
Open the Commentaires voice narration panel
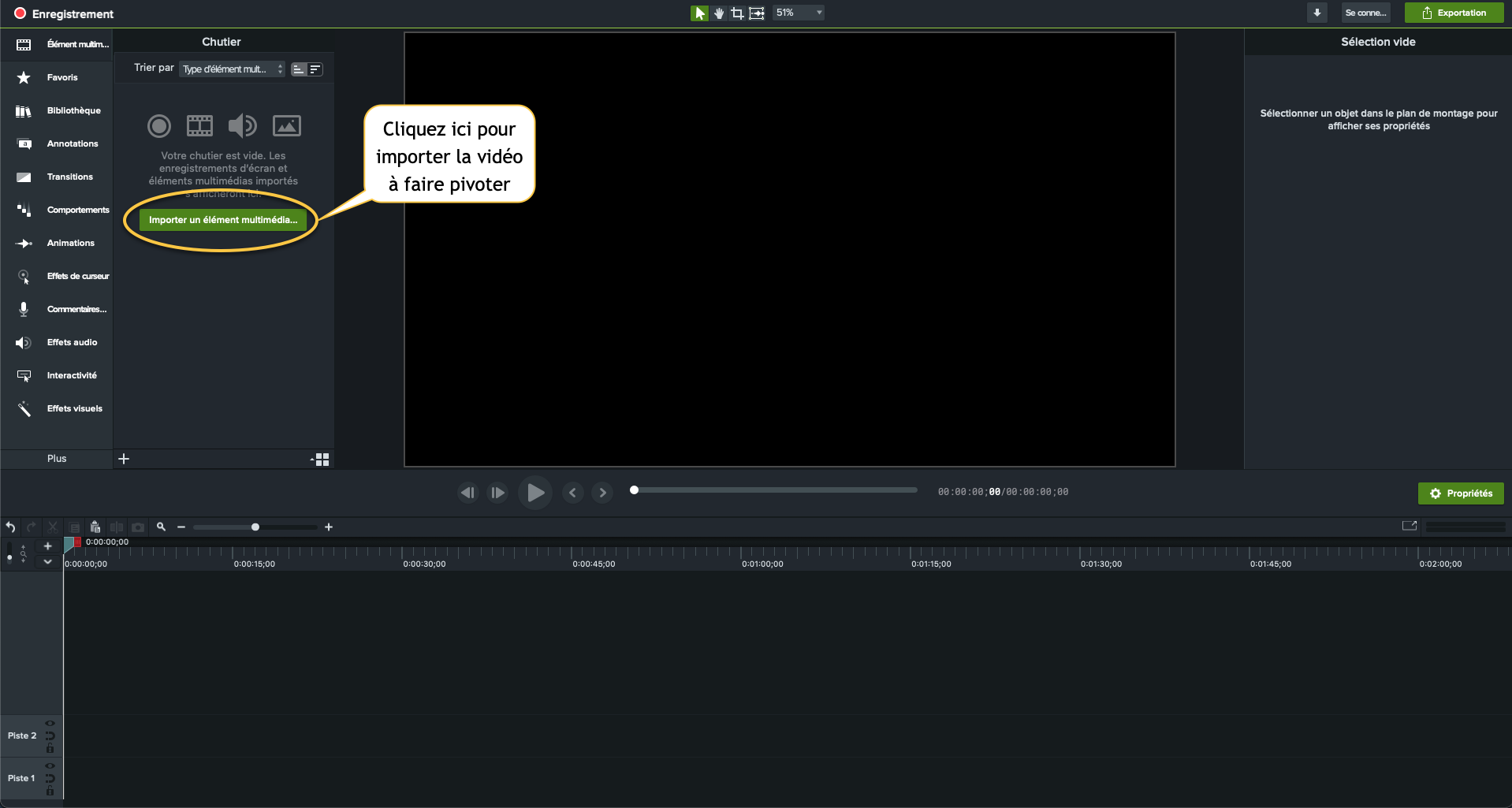click(x=57, y=309)
